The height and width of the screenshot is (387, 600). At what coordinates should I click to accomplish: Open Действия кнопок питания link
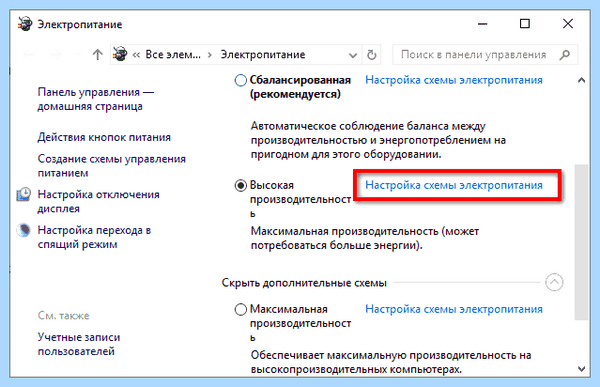coord(104,137)
